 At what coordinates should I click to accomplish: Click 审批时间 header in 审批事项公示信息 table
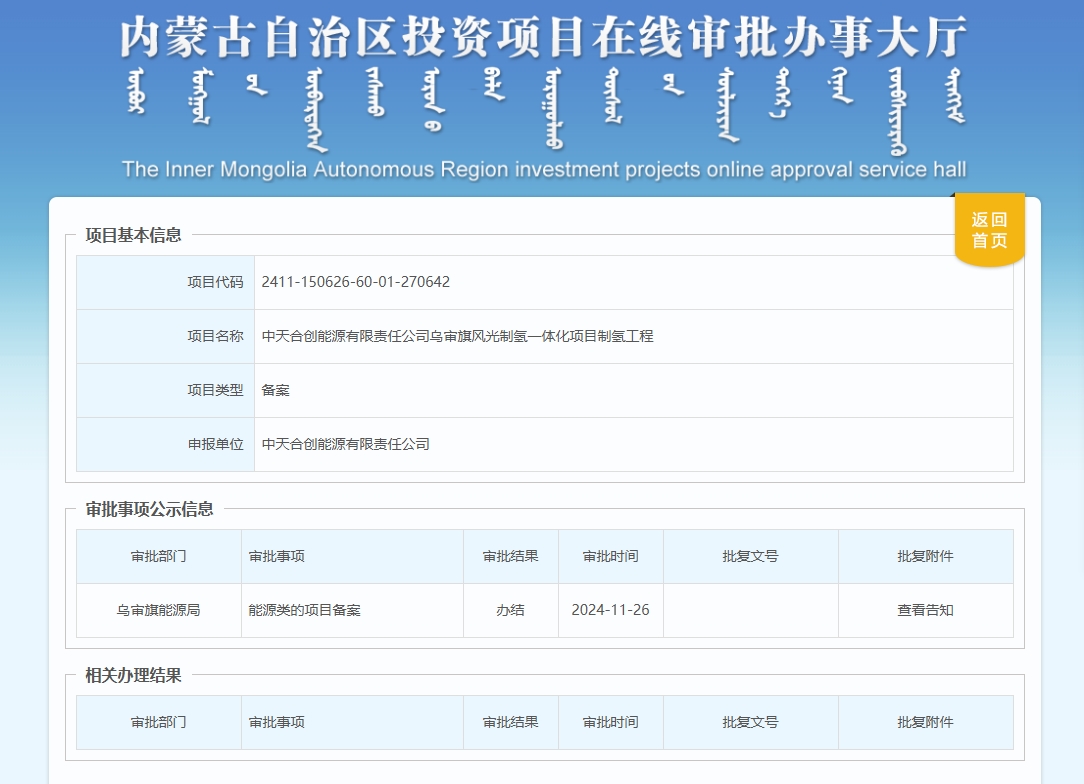pos(610,556)
